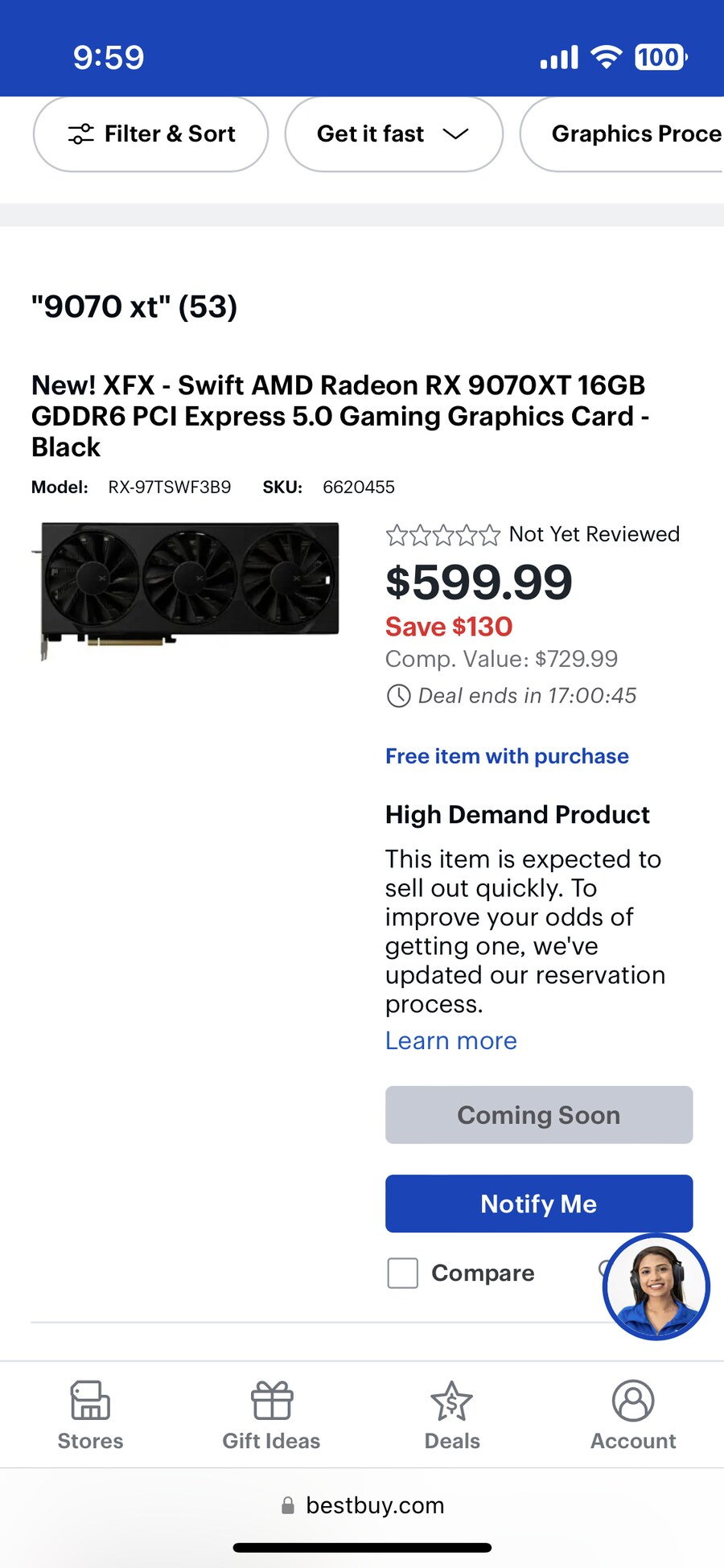
Task: Check the Compare checkbox
Action: 403,1274
